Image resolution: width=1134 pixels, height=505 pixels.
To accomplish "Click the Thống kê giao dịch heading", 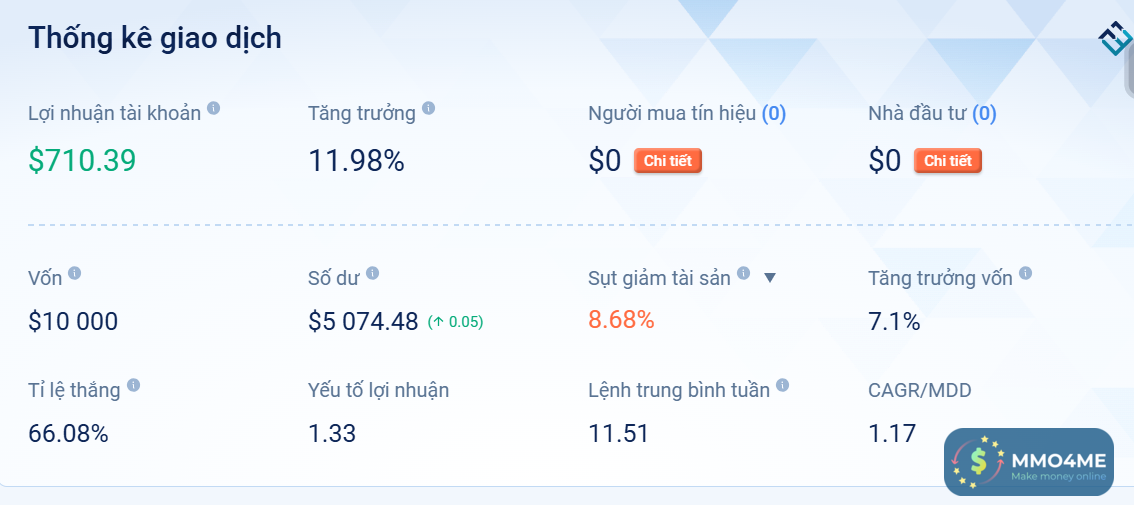I will pos(155,38).
